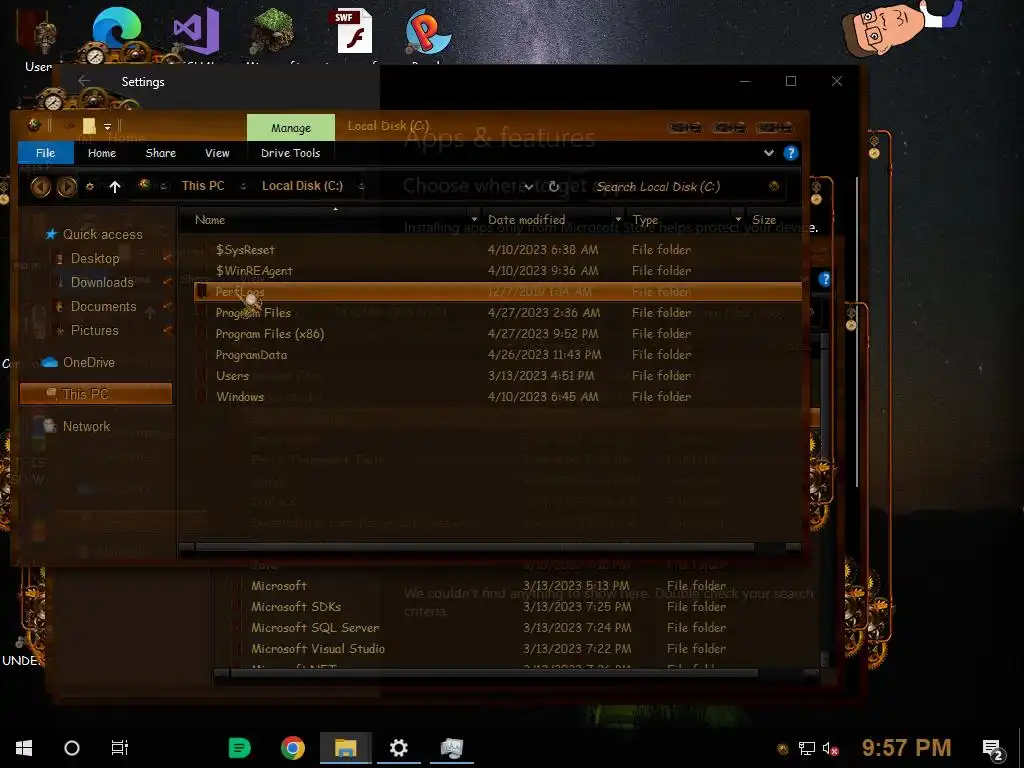Sort by the Name column header
1024x768 pixels.
coord(210,220)
